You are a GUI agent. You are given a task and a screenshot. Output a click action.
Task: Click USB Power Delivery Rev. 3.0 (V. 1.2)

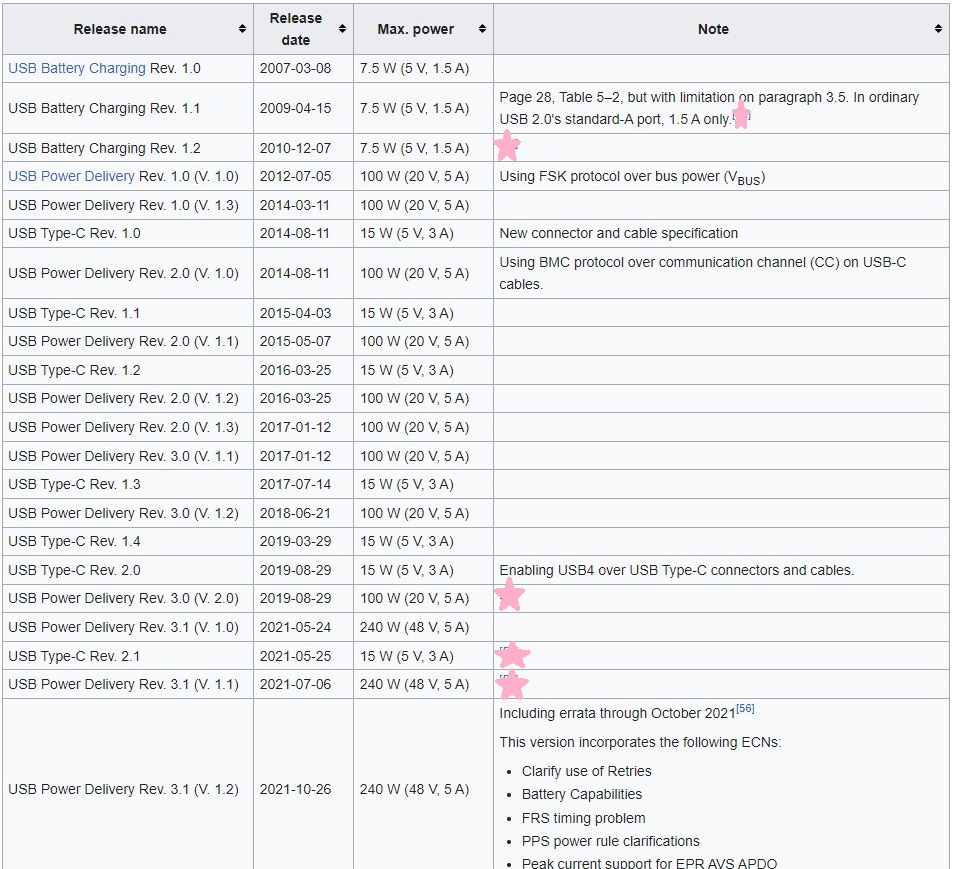click(x=123, y=514)
